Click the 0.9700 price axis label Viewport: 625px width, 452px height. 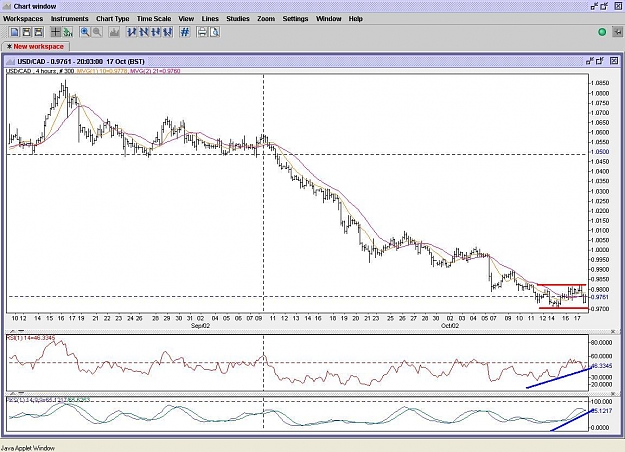[600, 309]
